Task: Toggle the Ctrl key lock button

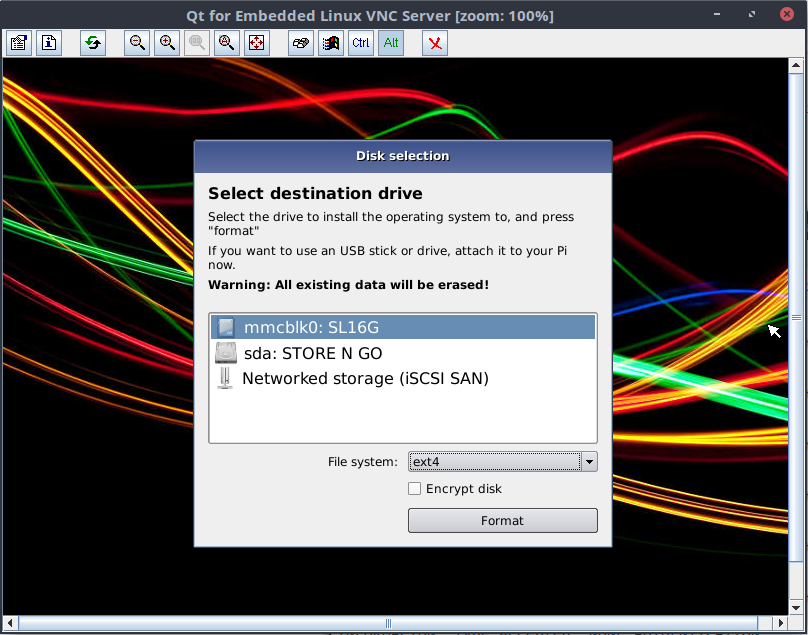Action: pos(361,43)
